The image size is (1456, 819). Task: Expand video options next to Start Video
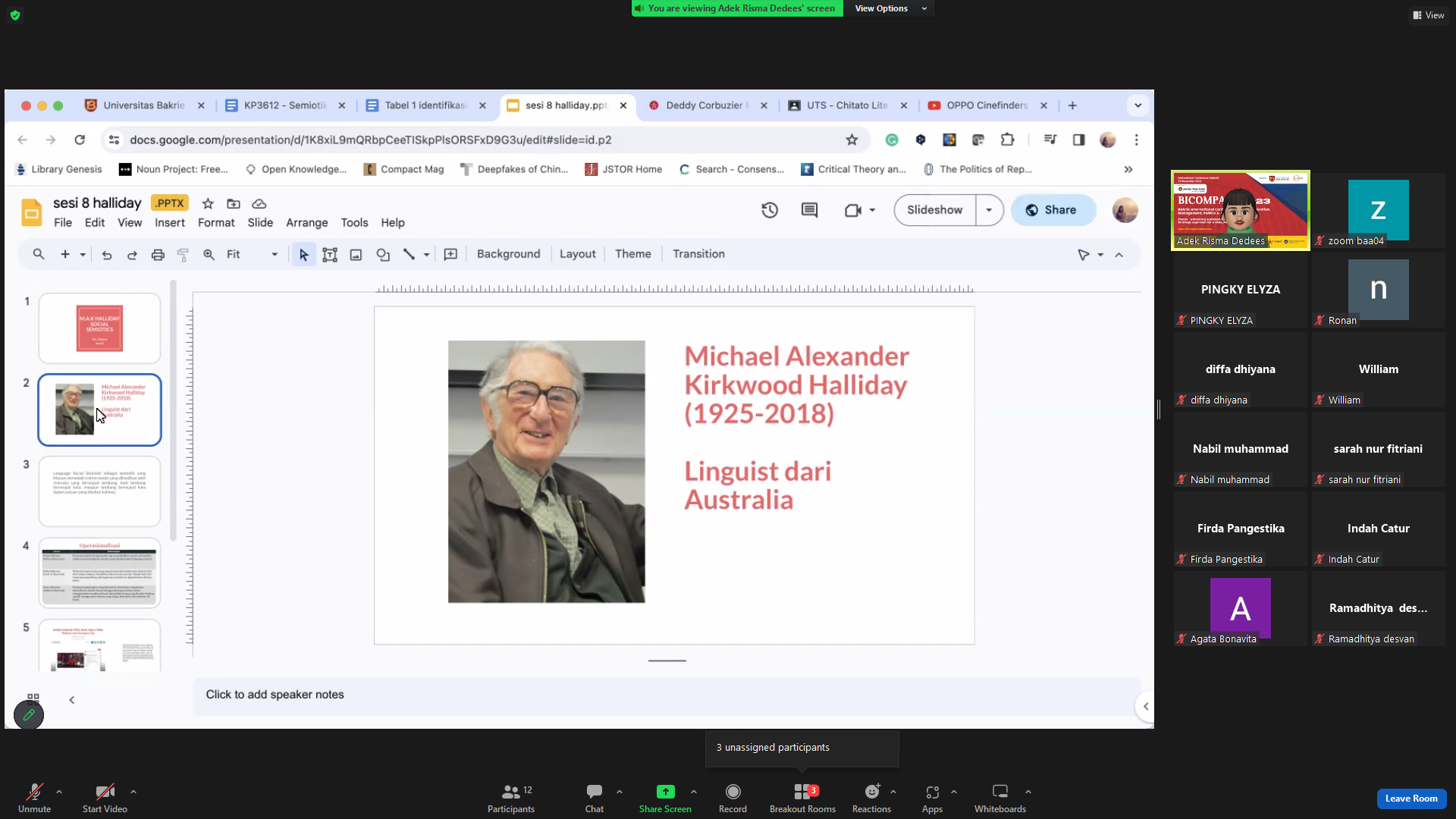(133, 792)
